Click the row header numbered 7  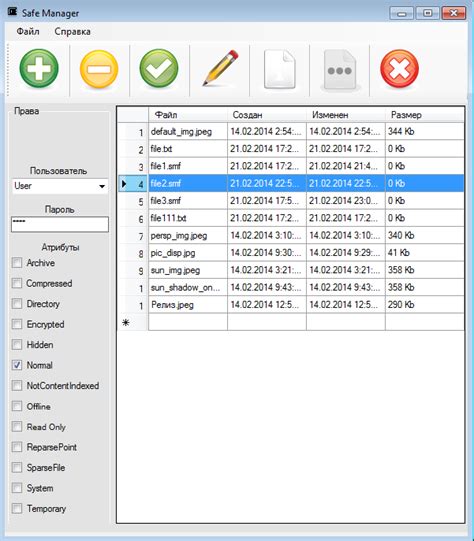click(x=133, y=235)
